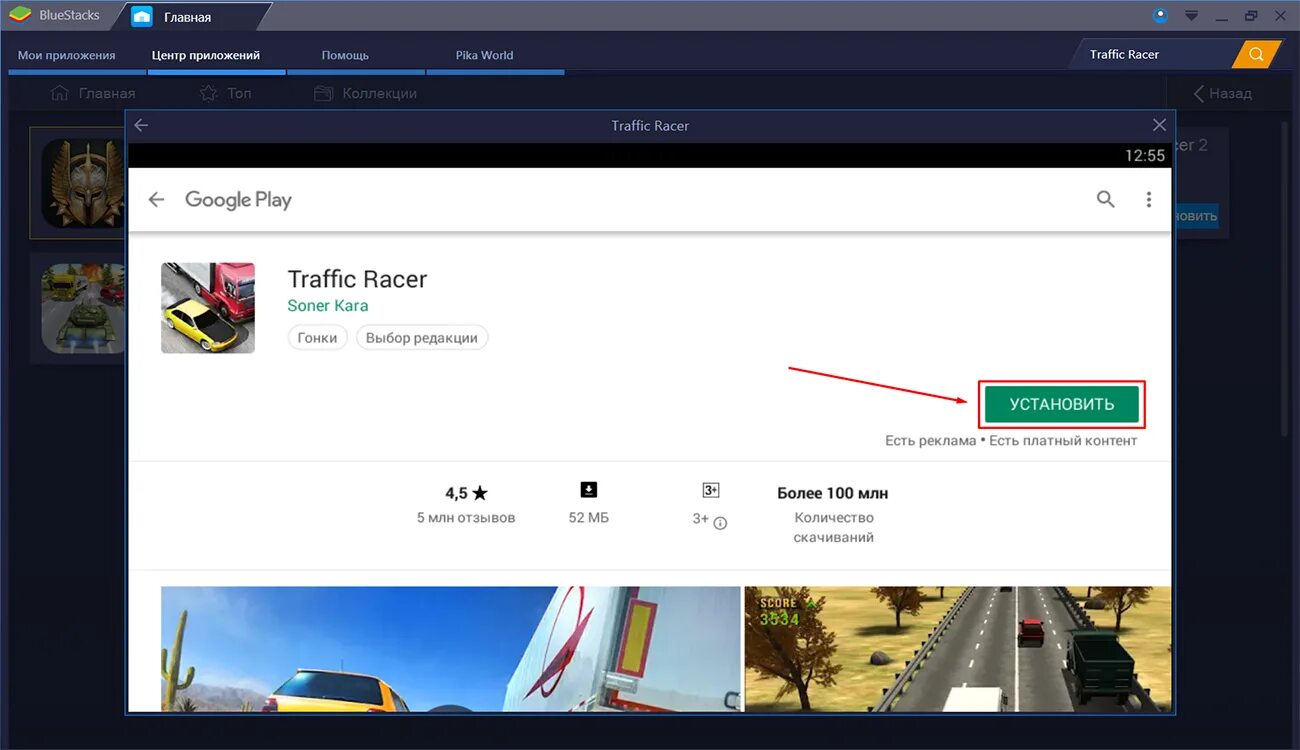The width and height of the screenshot is (1300, 750).
Task: Click the 4,5 star rating
Action: click(x=466, y=493)
